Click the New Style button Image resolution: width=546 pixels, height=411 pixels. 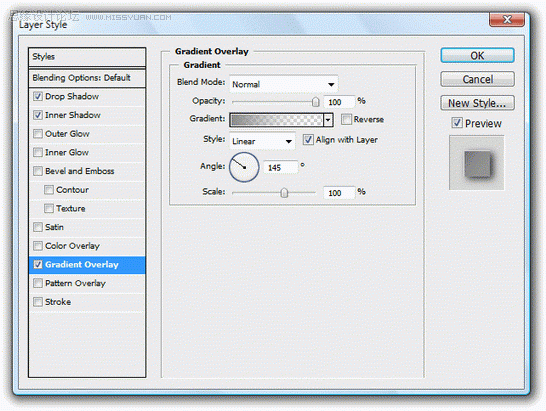click(477, 103)
